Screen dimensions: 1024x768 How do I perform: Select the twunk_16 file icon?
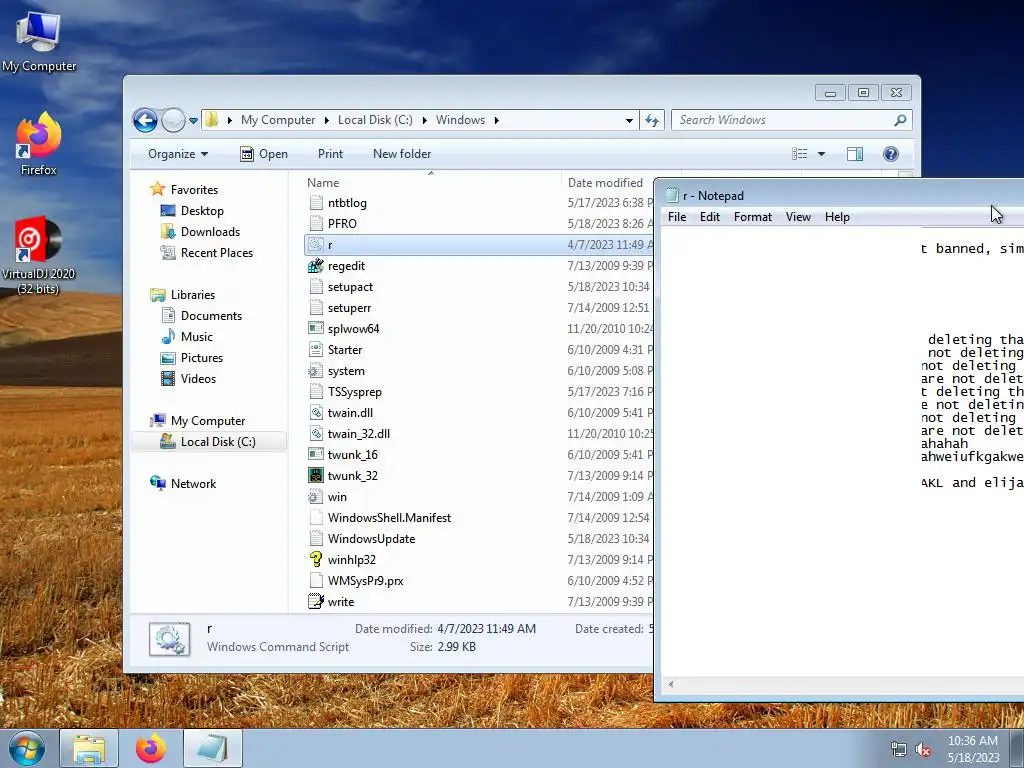(x=316, y=455)
